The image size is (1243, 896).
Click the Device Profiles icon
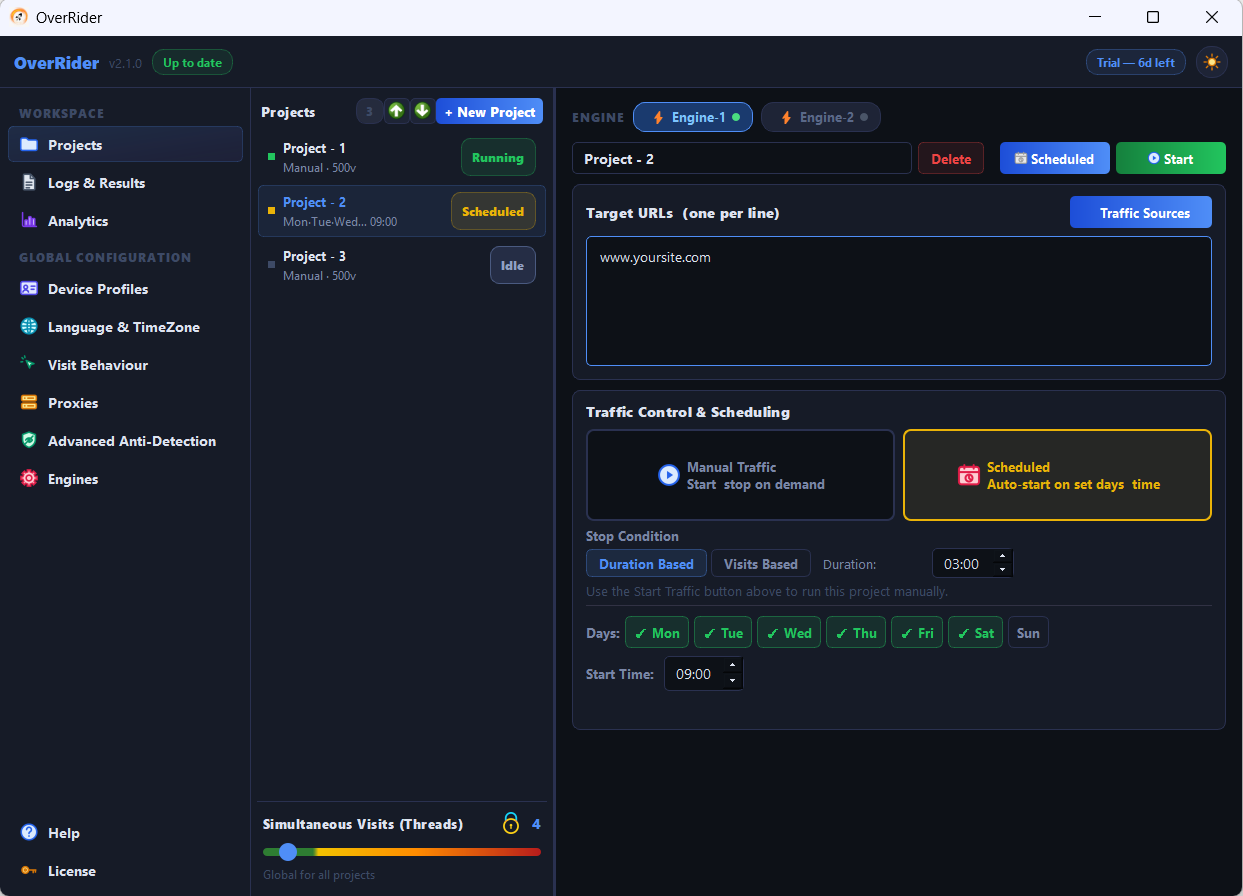point(29,289)
